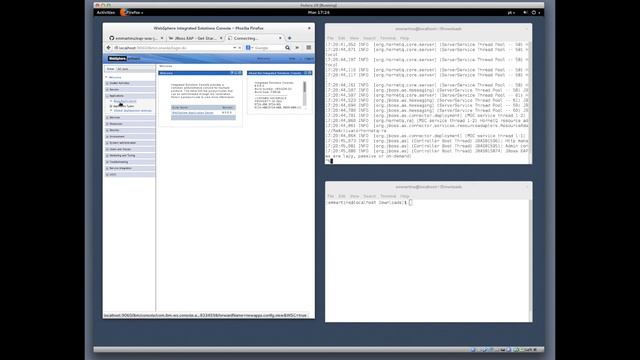Image resolution: width=640 pixels, height=360 pixels.
Task: Open Global deployment settings link
Action: 133,111
